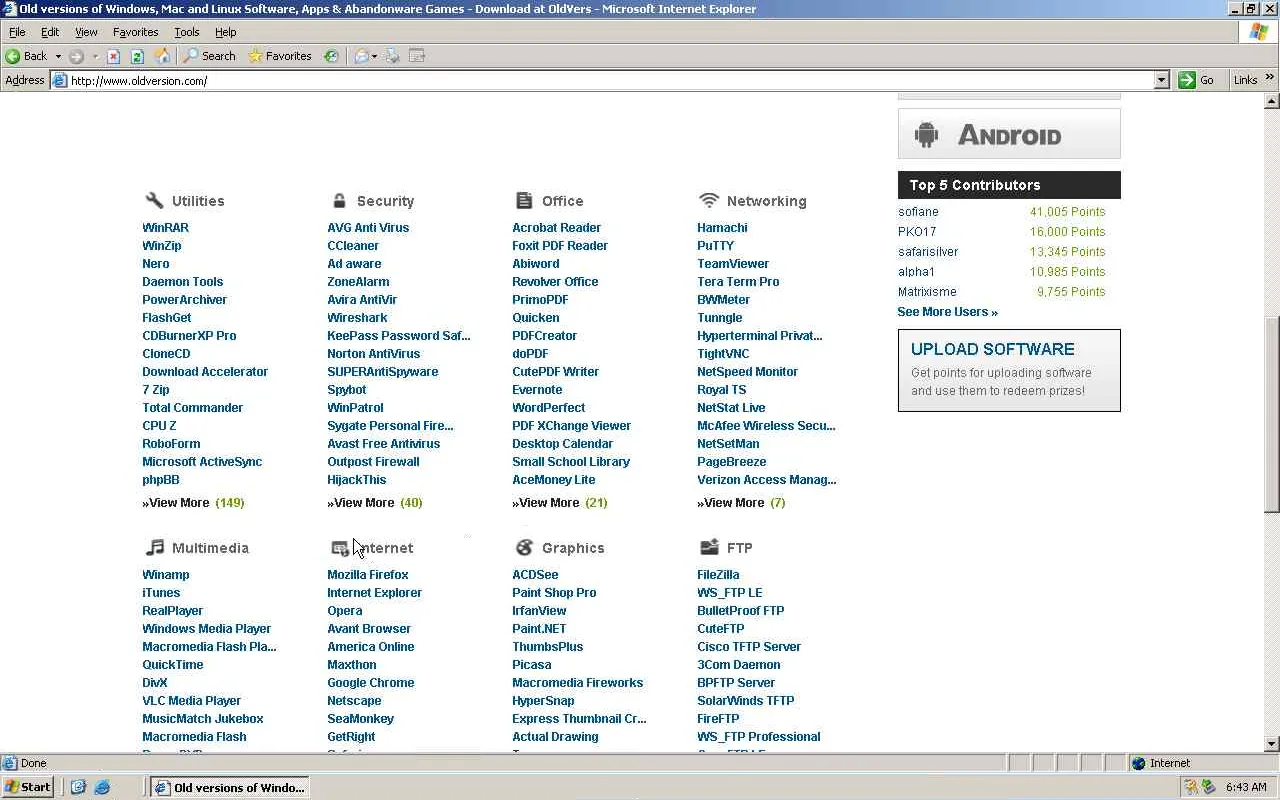Click the Office document icon
Screen dimensions: 1280x800
[x=524, y=200]
